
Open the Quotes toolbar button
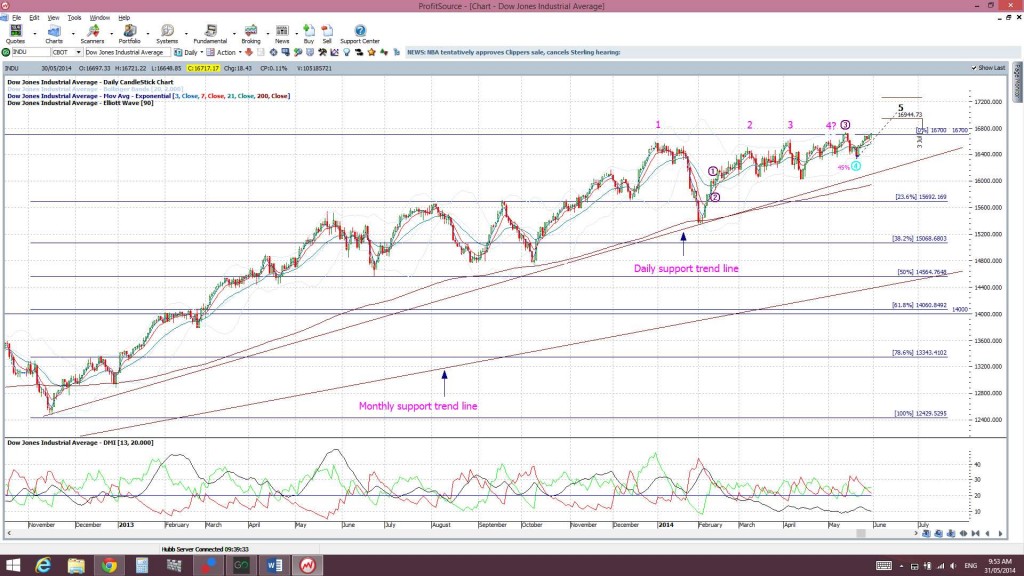[x=15, y=33]
